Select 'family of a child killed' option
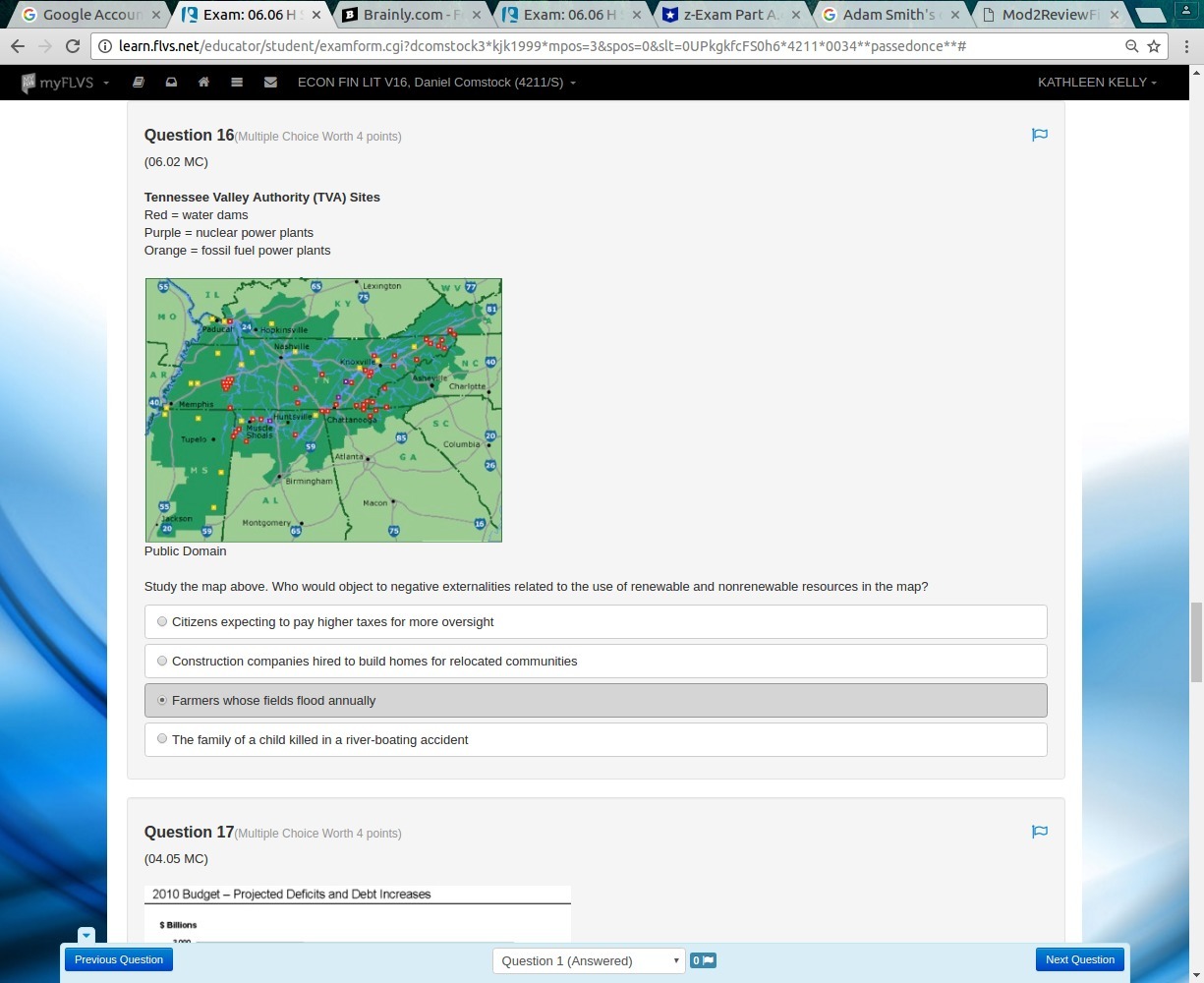1204x983 pixels. pyautogui.click(x=596, y=739)
